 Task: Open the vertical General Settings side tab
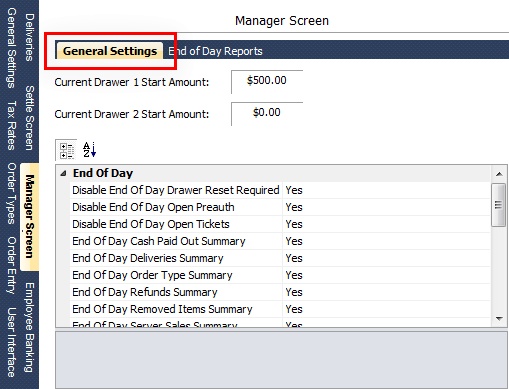coord(11,48)
